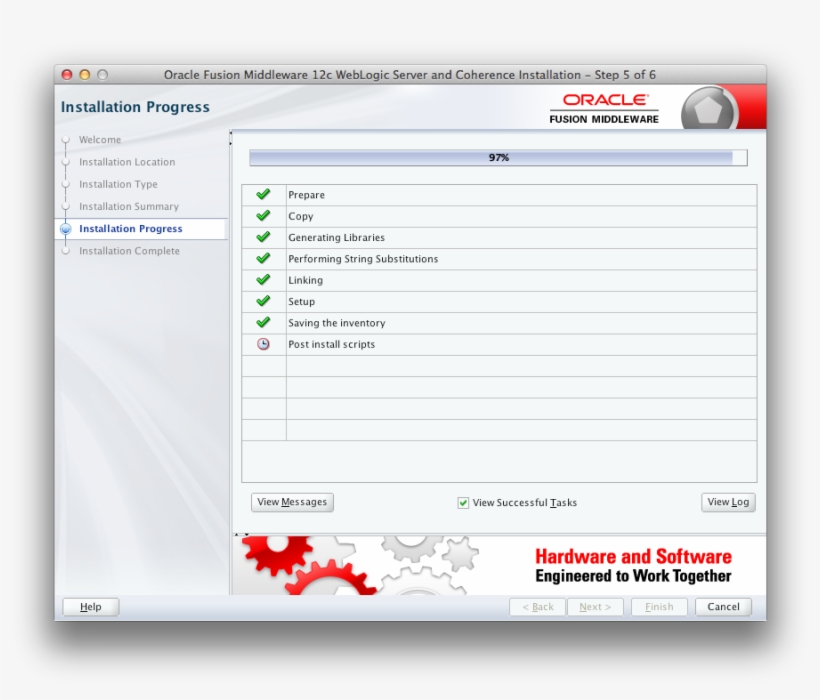Click the disabled Next button

pyautogui.click(x=595, y=607)
